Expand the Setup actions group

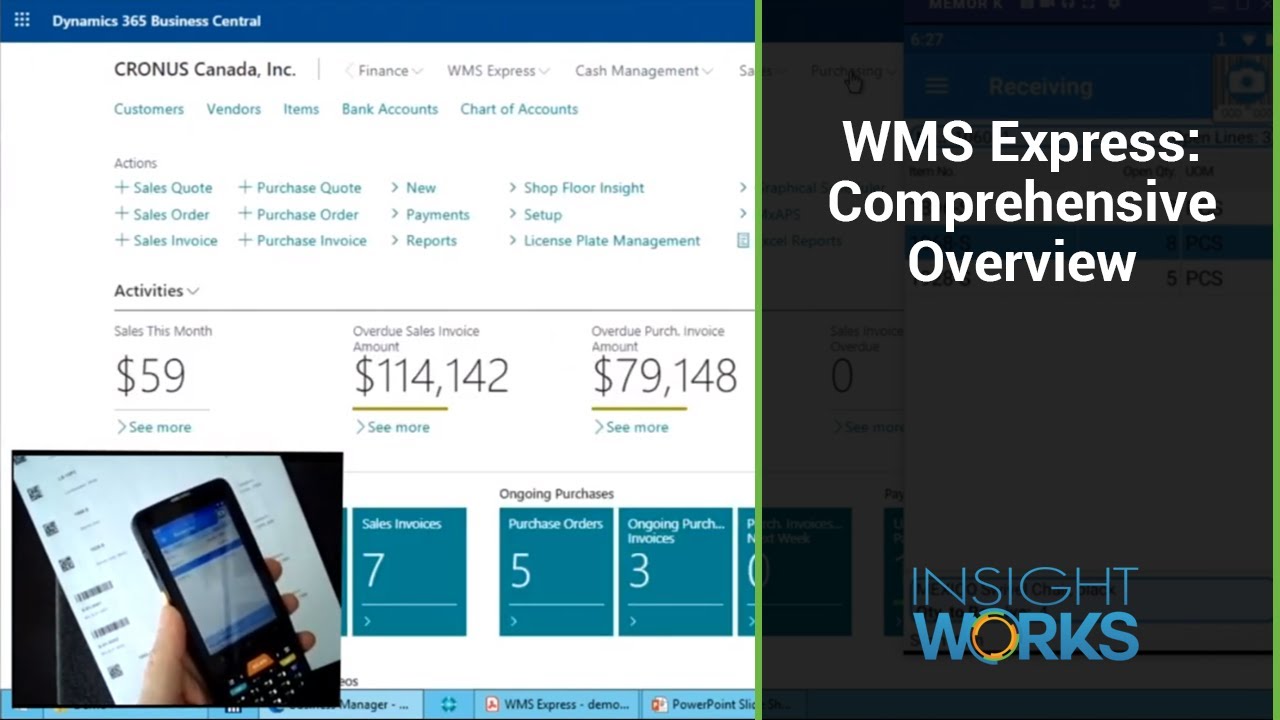pyautogui.click(x=535, y=214)
